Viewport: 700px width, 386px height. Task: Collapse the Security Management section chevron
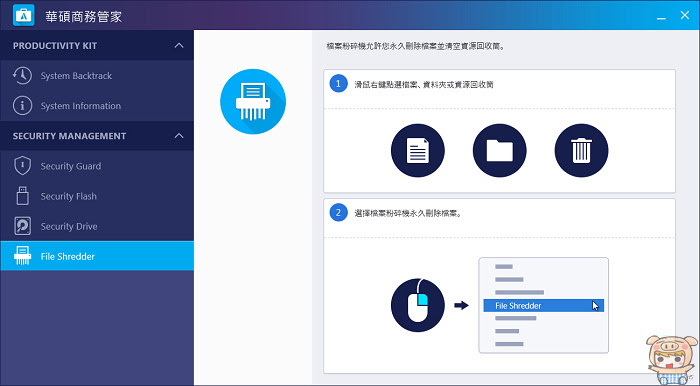click(x=179, y=136)
